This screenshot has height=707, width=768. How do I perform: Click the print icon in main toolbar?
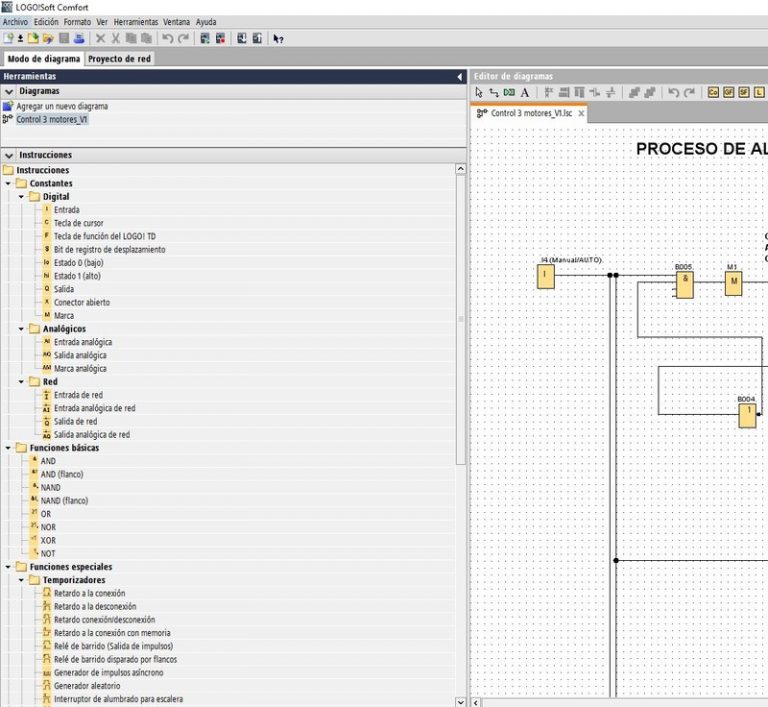tap(80, 38)
